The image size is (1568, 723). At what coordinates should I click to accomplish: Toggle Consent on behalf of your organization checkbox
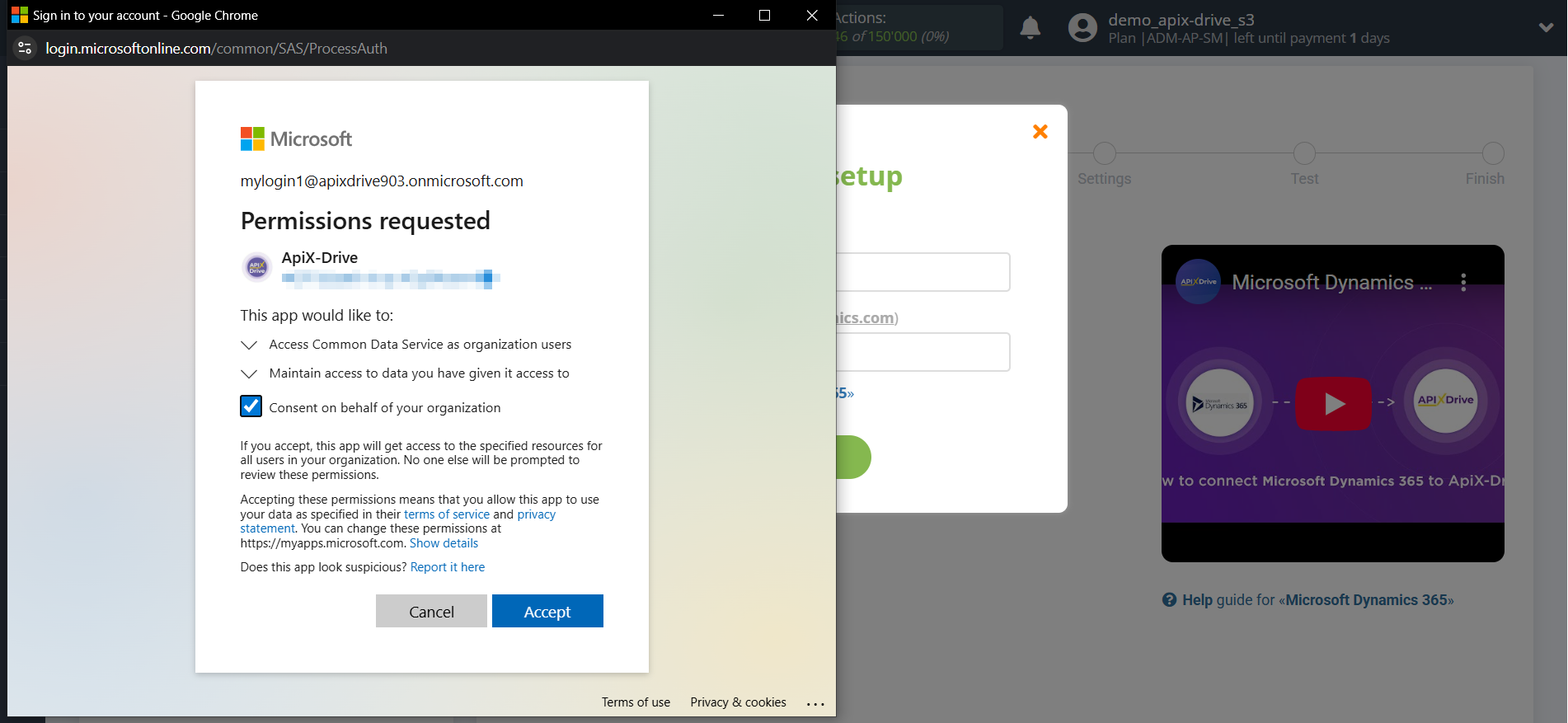pos(251,406)
